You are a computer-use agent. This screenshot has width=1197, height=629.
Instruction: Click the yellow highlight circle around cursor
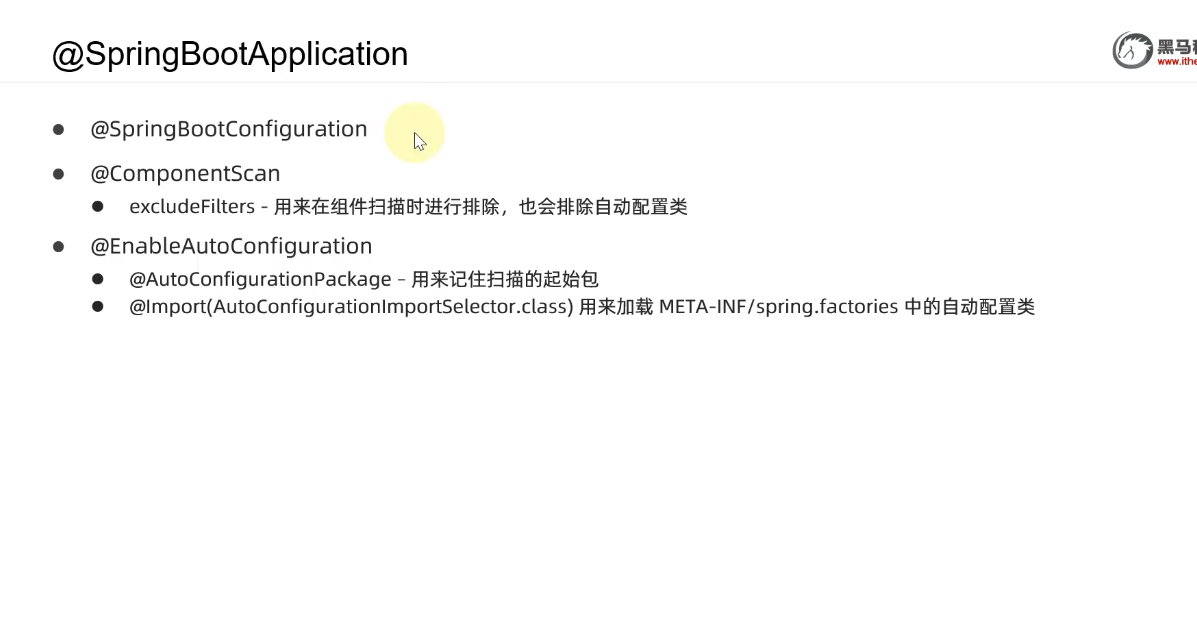pyautogui.click(x=415, y=133)
